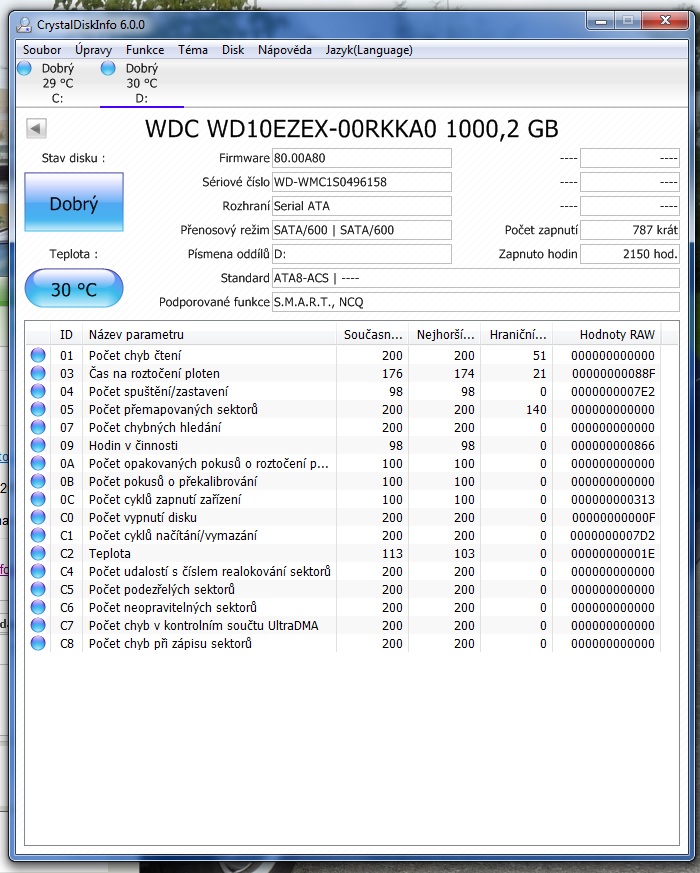700x873 pixels.
Task: Click the Písmena oddílů field D:
Action: (x=361, y=254)
